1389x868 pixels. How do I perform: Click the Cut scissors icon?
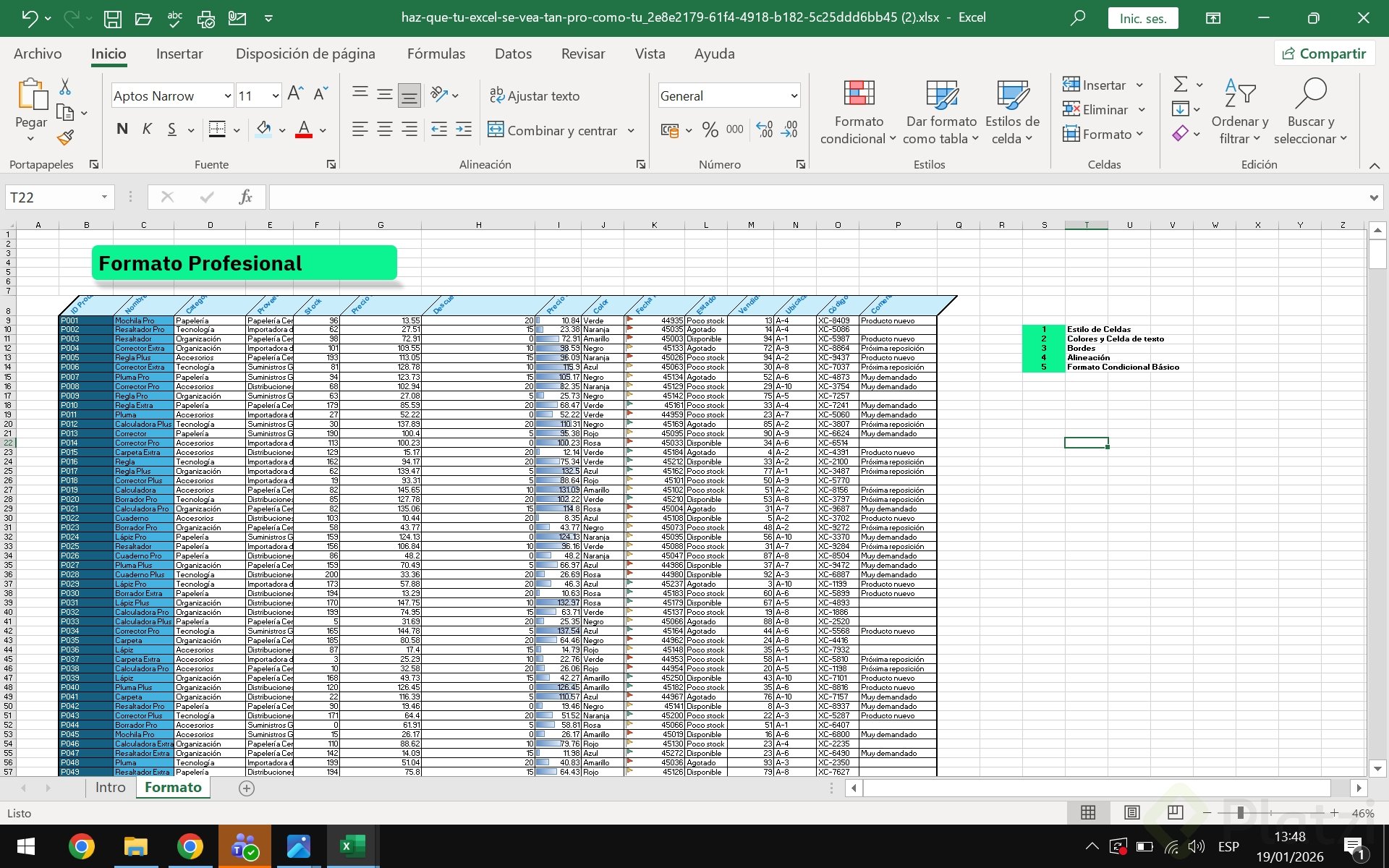65,87
